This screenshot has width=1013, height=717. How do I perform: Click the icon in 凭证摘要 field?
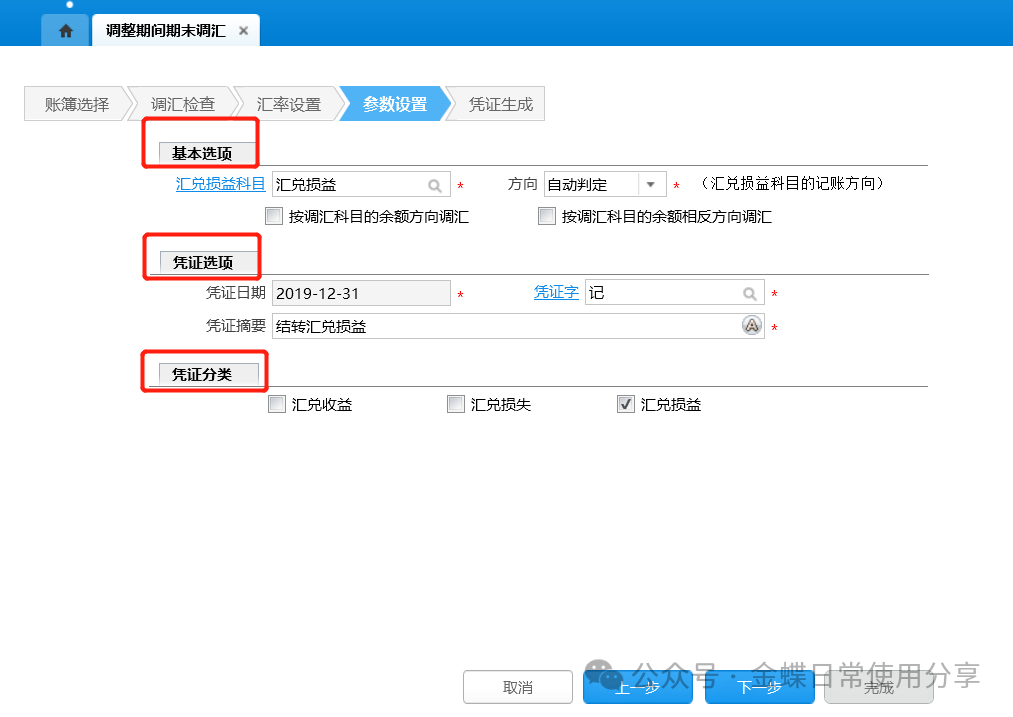tap(751, 326)
